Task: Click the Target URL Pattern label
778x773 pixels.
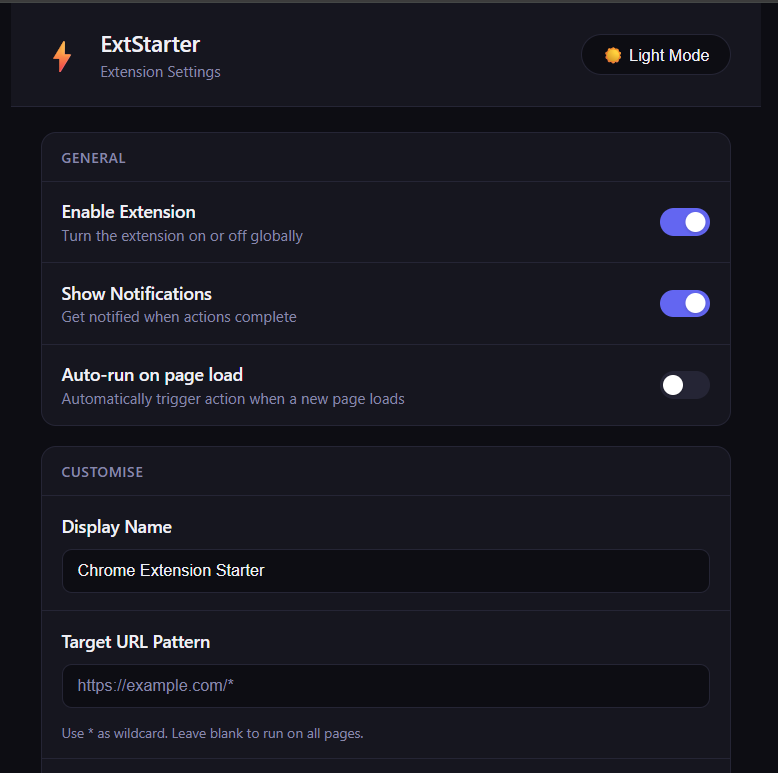Action: coord(136,642)
